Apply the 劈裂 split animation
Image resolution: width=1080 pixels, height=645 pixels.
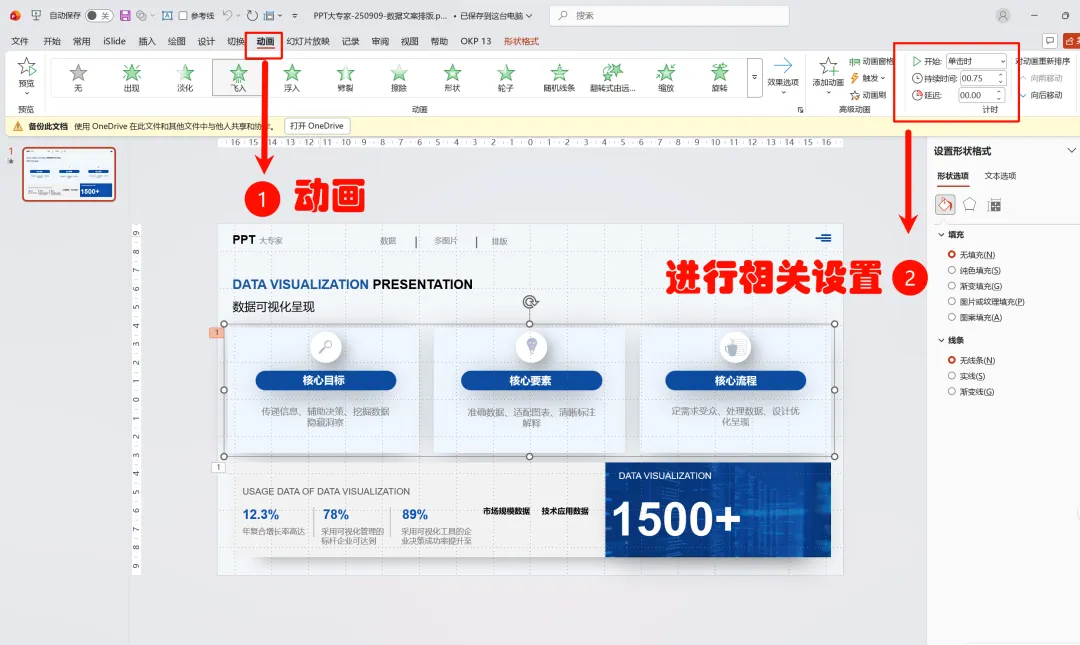coord(345,77)
